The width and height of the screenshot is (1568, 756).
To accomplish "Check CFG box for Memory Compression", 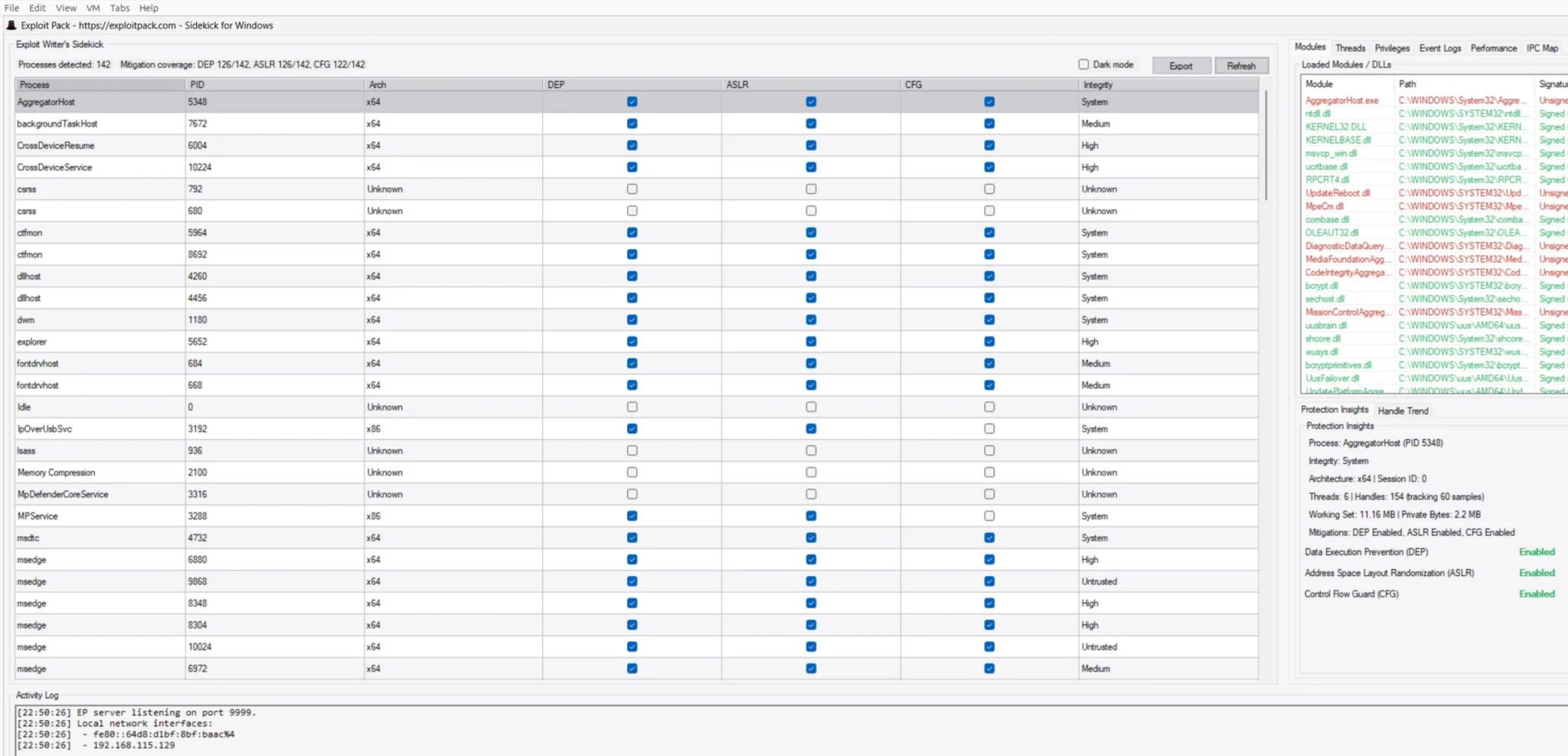I will pos(989,473).
